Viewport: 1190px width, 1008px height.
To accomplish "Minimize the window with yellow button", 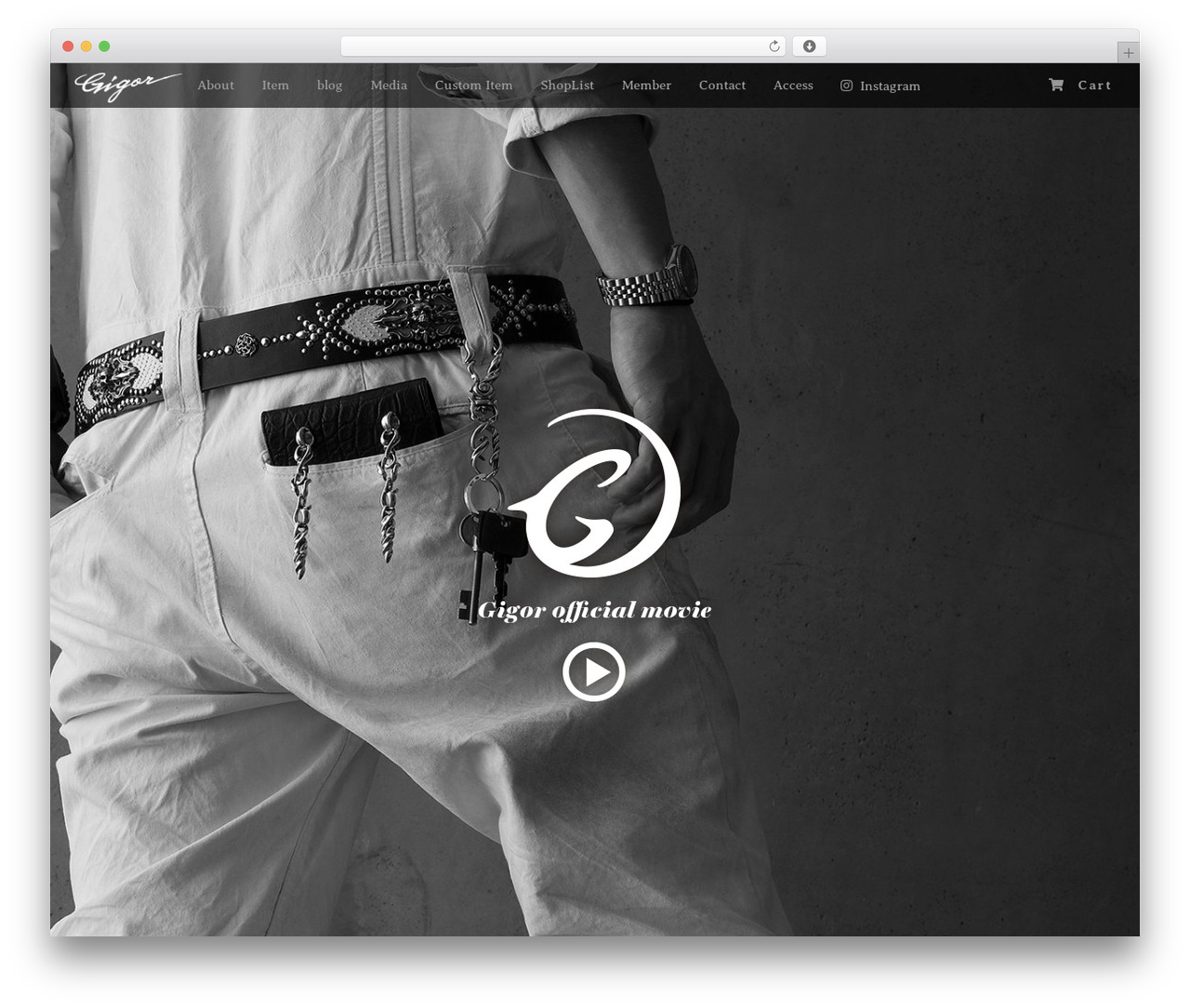I will coord(86,46).
